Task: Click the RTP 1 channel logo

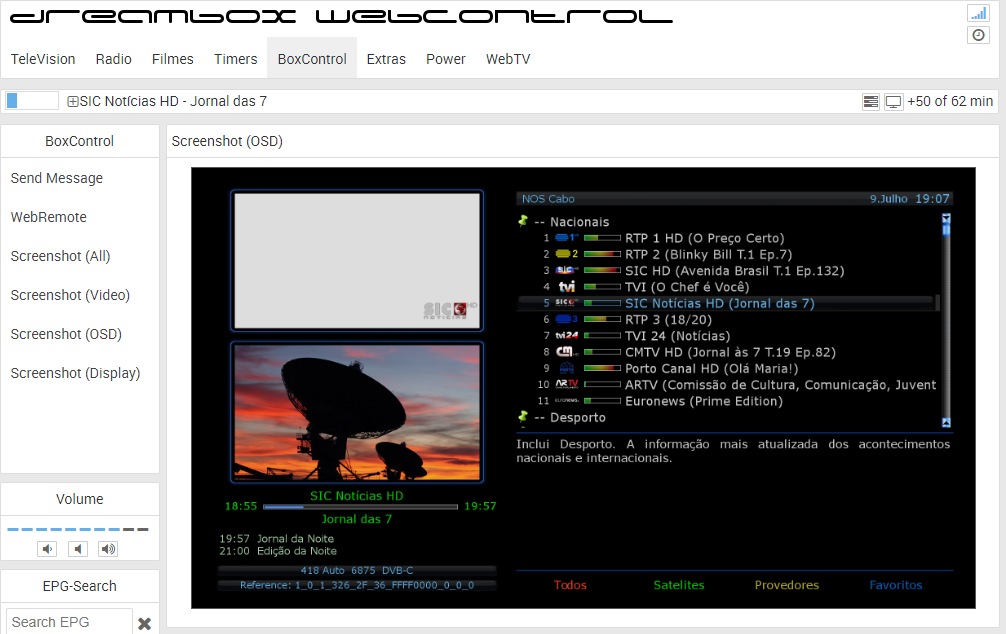Action: coord(567,238)
